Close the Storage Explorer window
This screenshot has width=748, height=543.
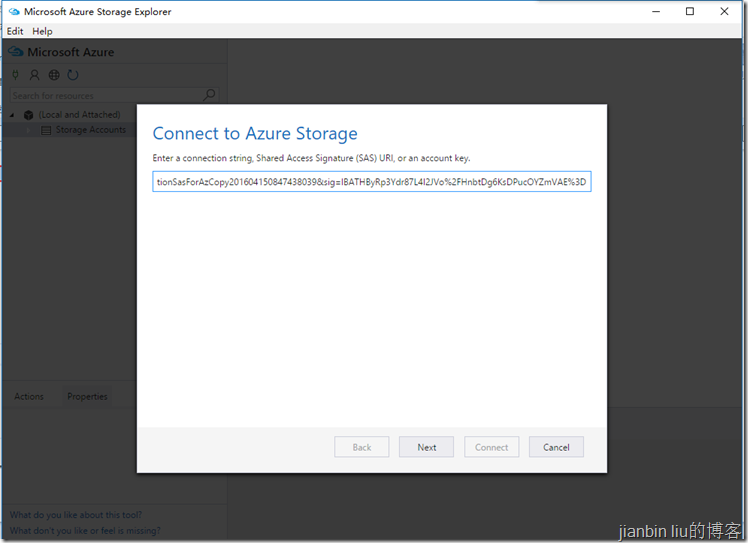[724, 11]
